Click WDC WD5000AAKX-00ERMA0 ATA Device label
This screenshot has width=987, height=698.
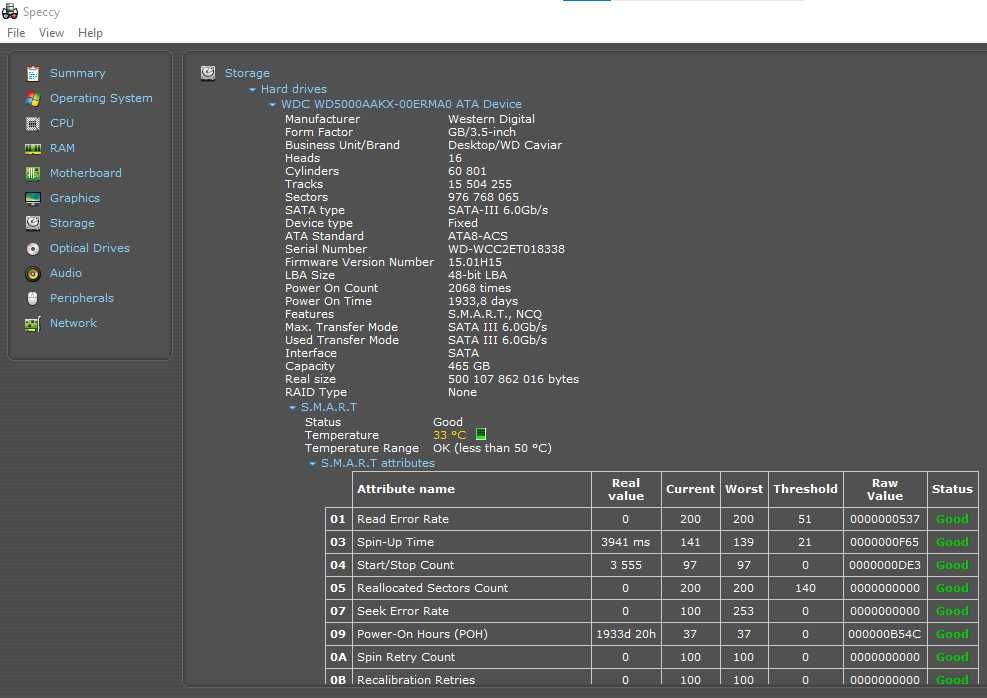[401, 104]
